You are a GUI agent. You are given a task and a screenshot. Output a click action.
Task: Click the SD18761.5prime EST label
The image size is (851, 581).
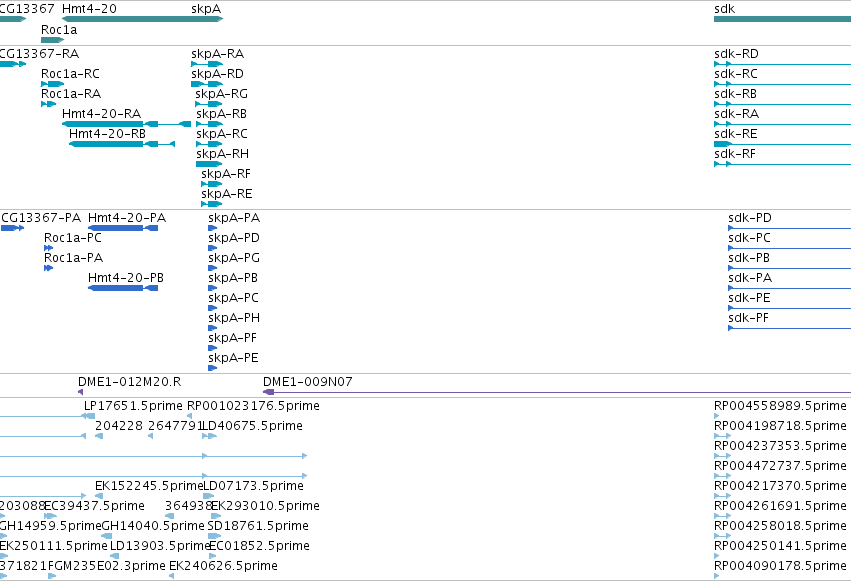pos(258,526)
